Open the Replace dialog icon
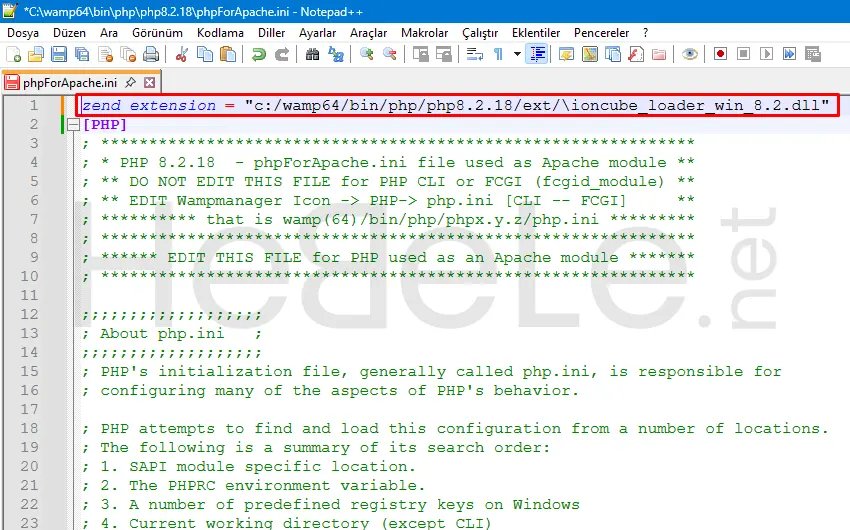The image size is (850, 530). point(336,54)
